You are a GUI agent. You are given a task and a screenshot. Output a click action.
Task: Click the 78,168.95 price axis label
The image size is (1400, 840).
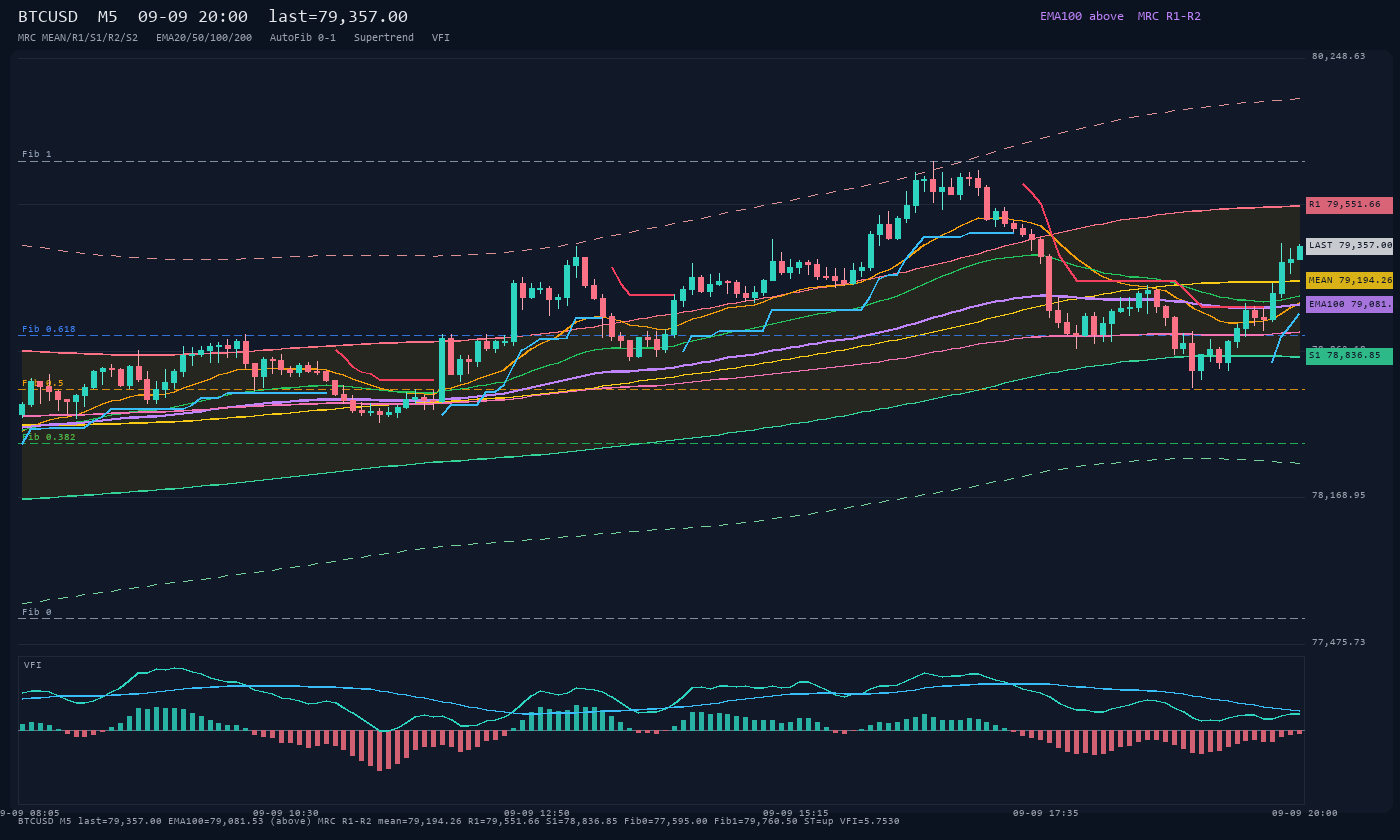[x=1338, y=495]
